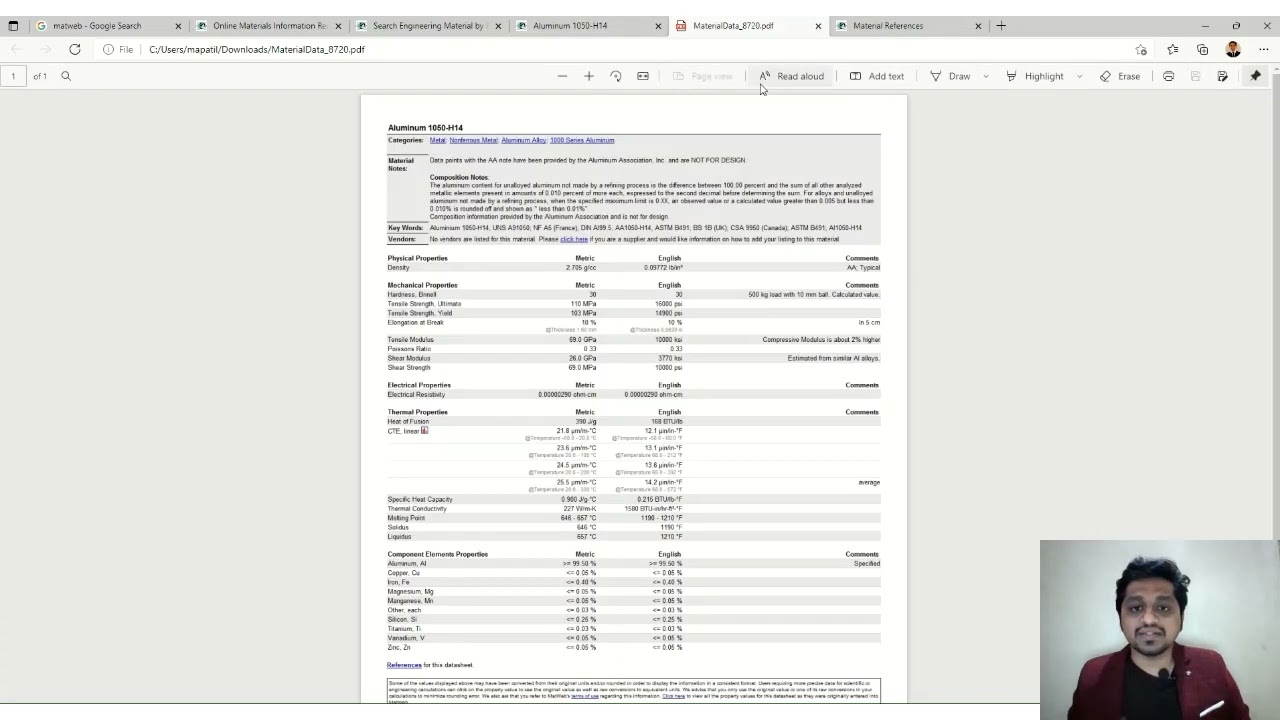Close the matweb Google Search tab
This screenshot has height=720, width=1280.
pyautogui.click(x=178, y=26)
